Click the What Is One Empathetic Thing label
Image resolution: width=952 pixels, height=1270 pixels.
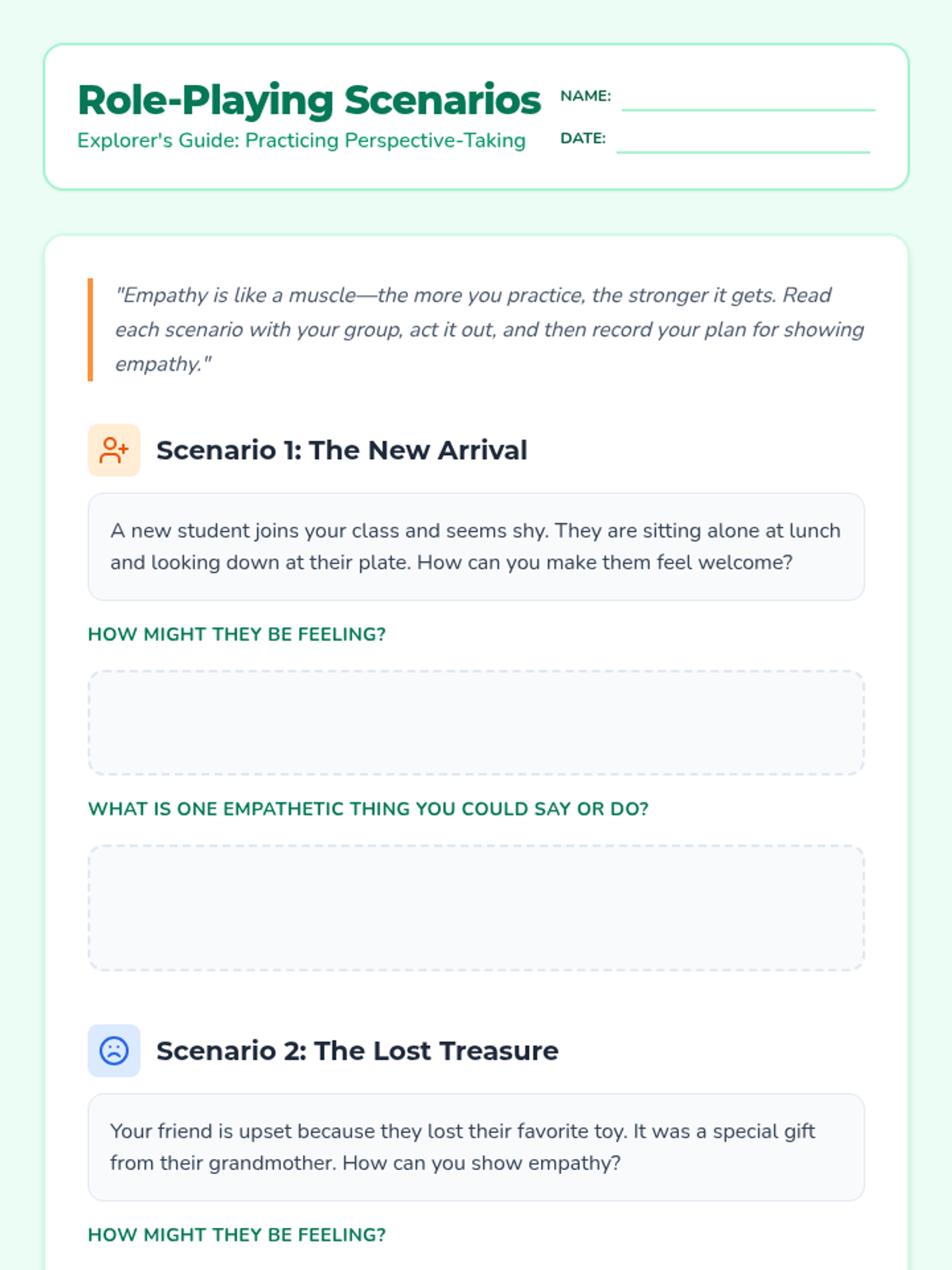[x=368, y=809]
